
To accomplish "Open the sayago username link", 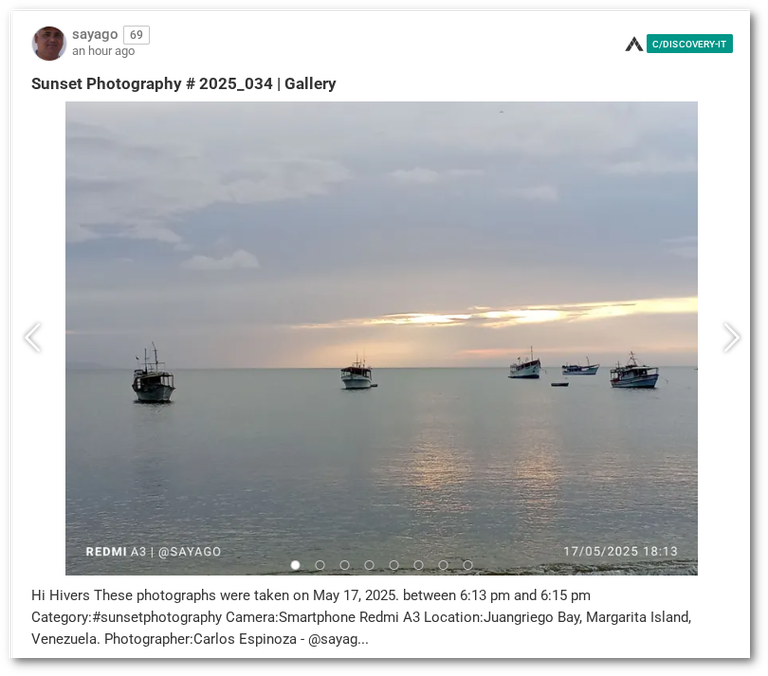I will (x=95, y=34).
